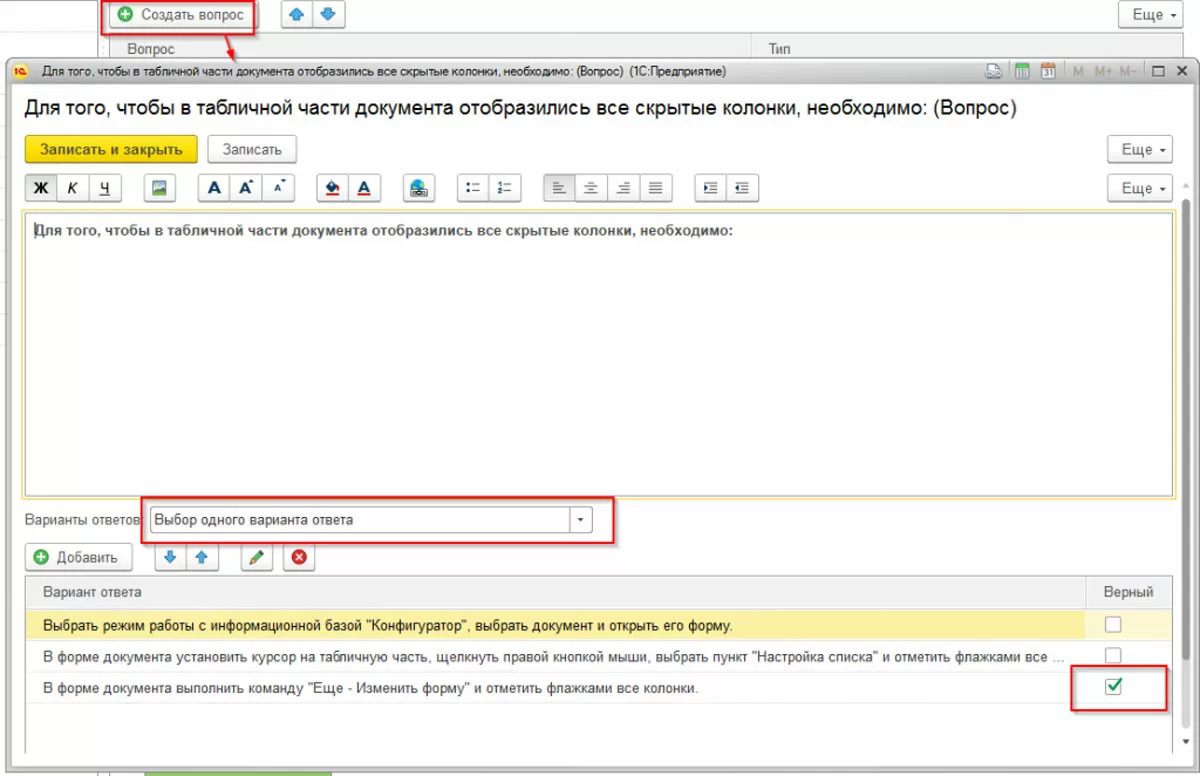Insert a picture into the question text
The width and height of the screenshot is (1200, 776).
pyautogui.click(x=160, y=188)
